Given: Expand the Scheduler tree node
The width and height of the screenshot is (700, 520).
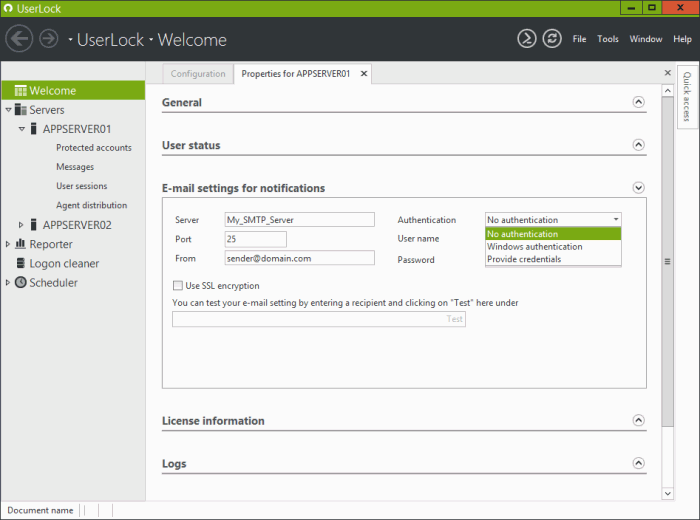Looking at the screenshot, I should (x=8, y=283).
